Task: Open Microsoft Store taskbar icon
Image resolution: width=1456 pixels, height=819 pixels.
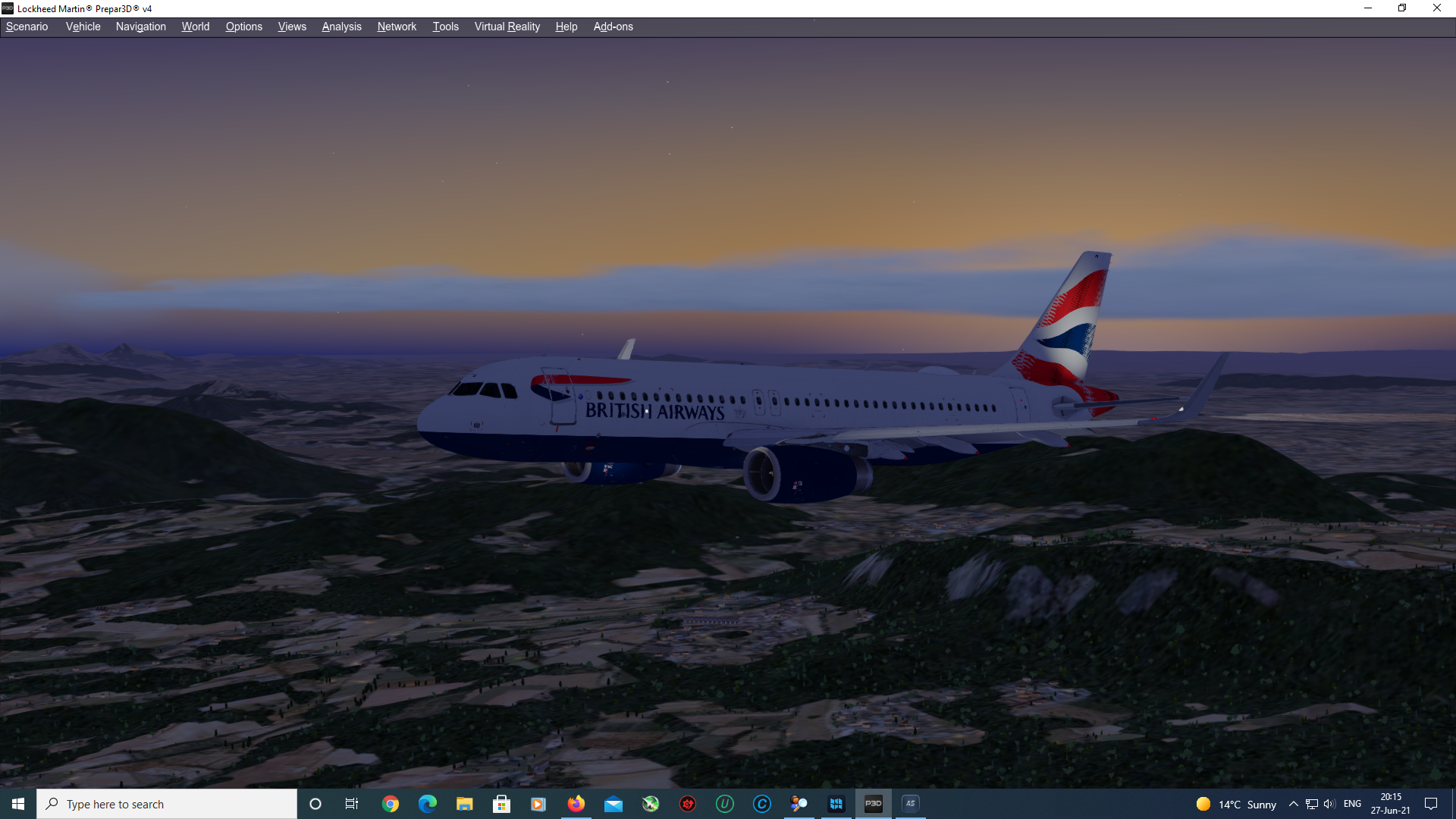Action: (x=501, y=804)
